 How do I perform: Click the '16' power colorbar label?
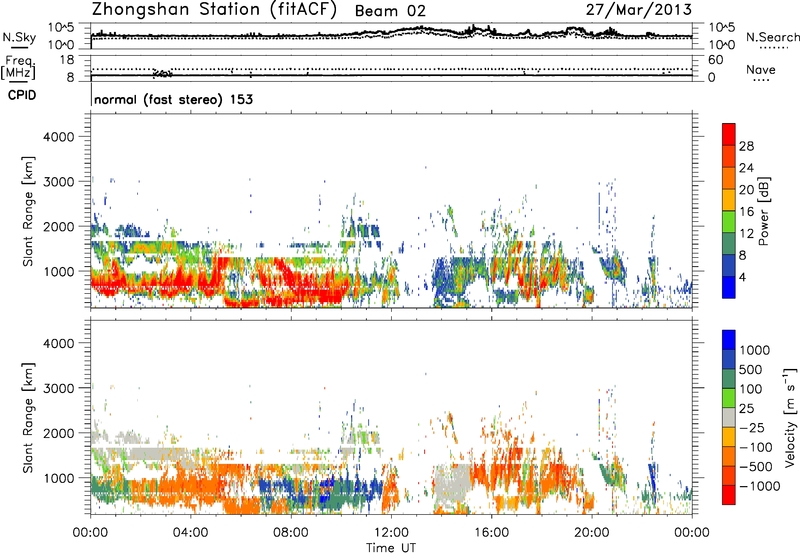(x=746, y=212)
